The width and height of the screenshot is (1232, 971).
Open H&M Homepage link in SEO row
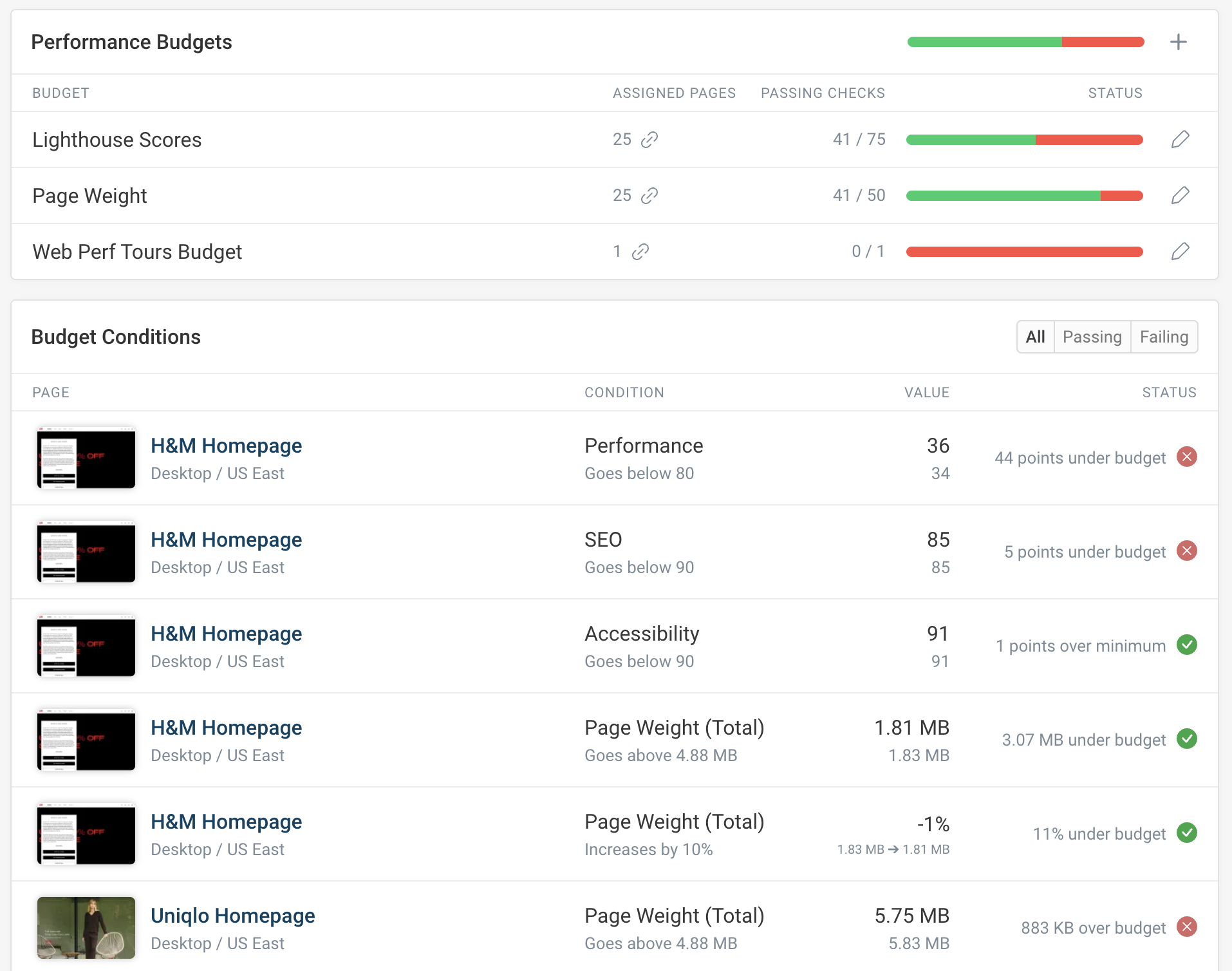pos(226,540)
